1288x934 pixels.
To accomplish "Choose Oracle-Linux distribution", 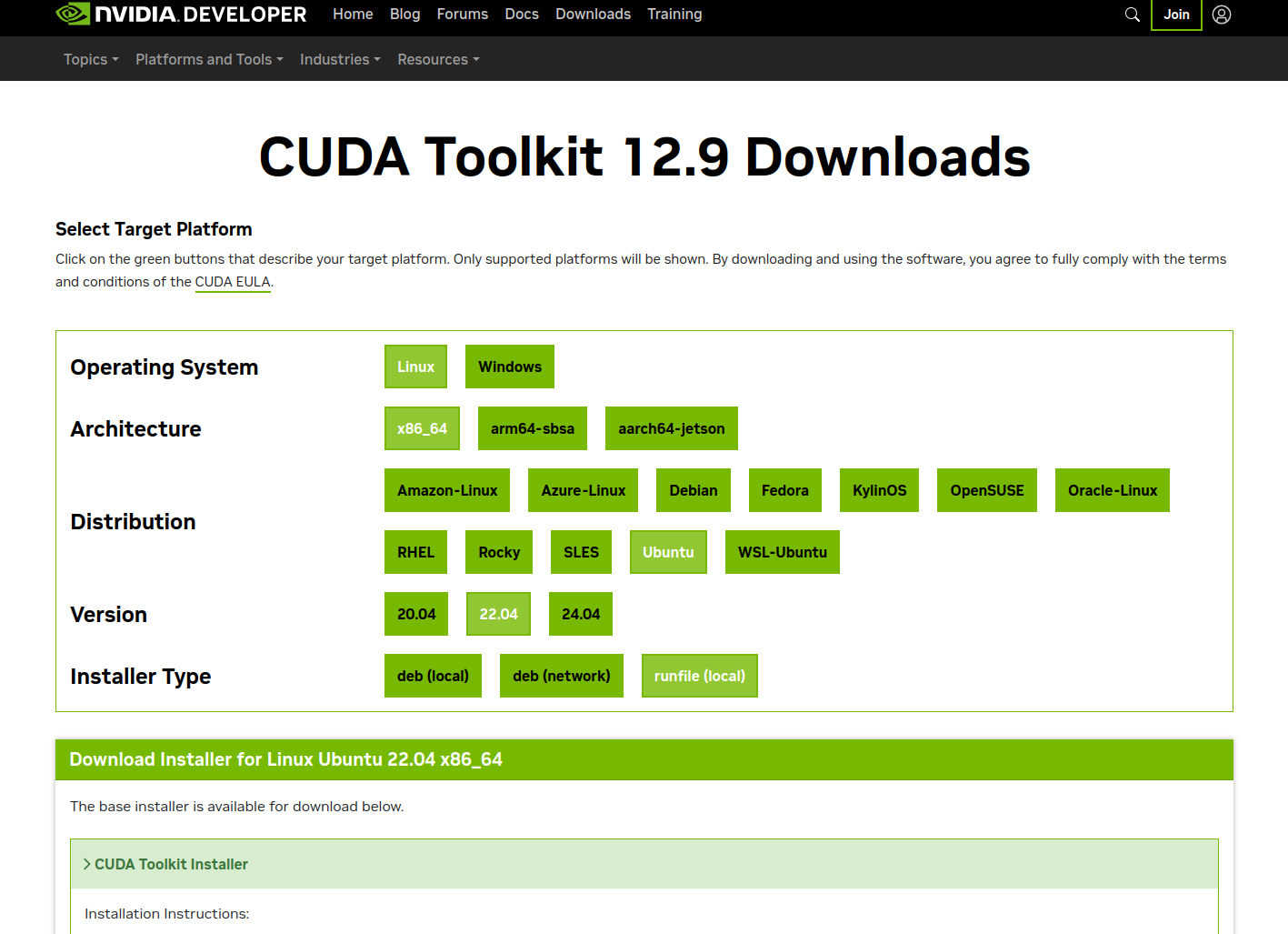I will pos(1113,490).
